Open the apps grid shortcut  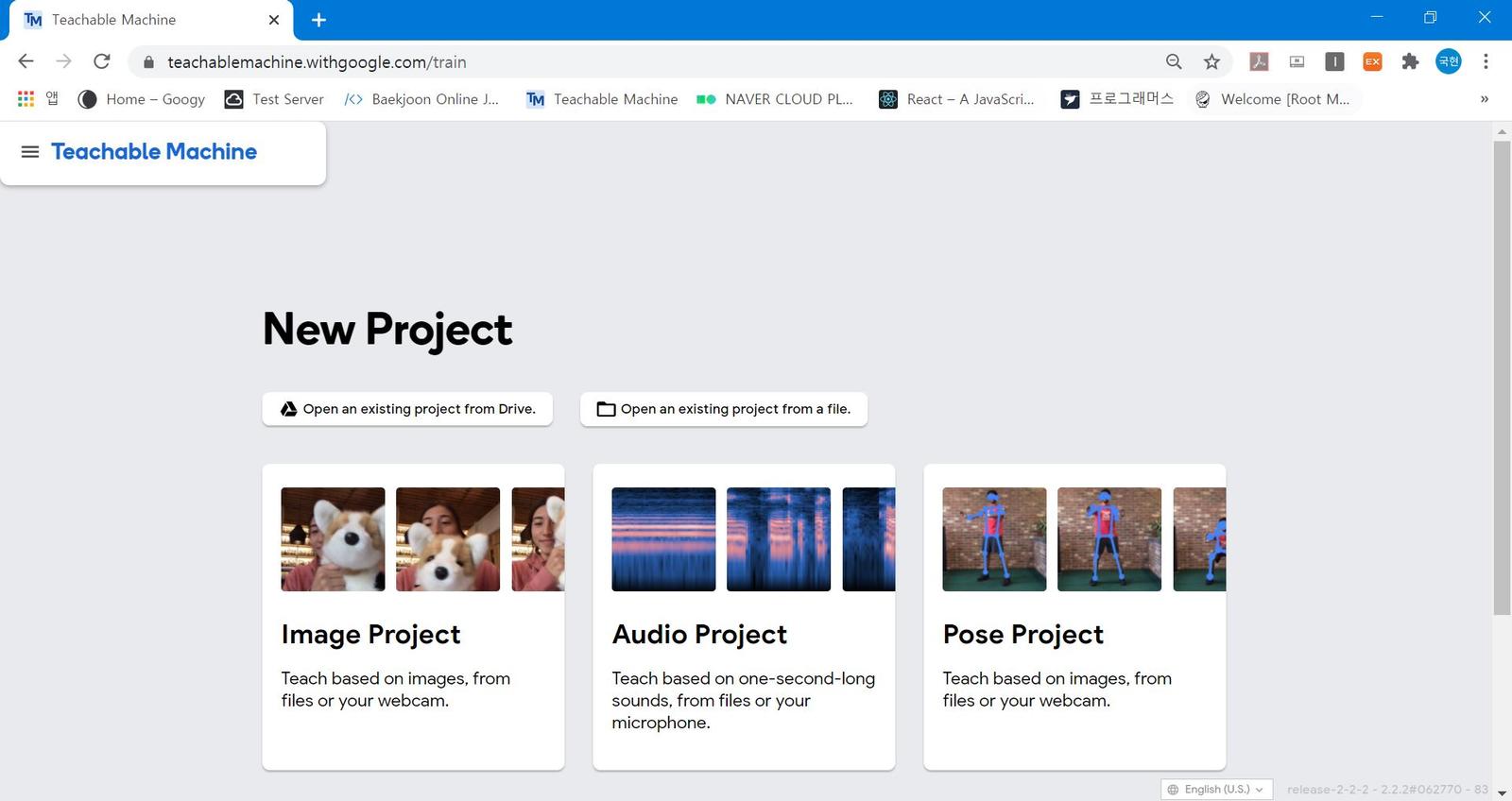(26, 99)
